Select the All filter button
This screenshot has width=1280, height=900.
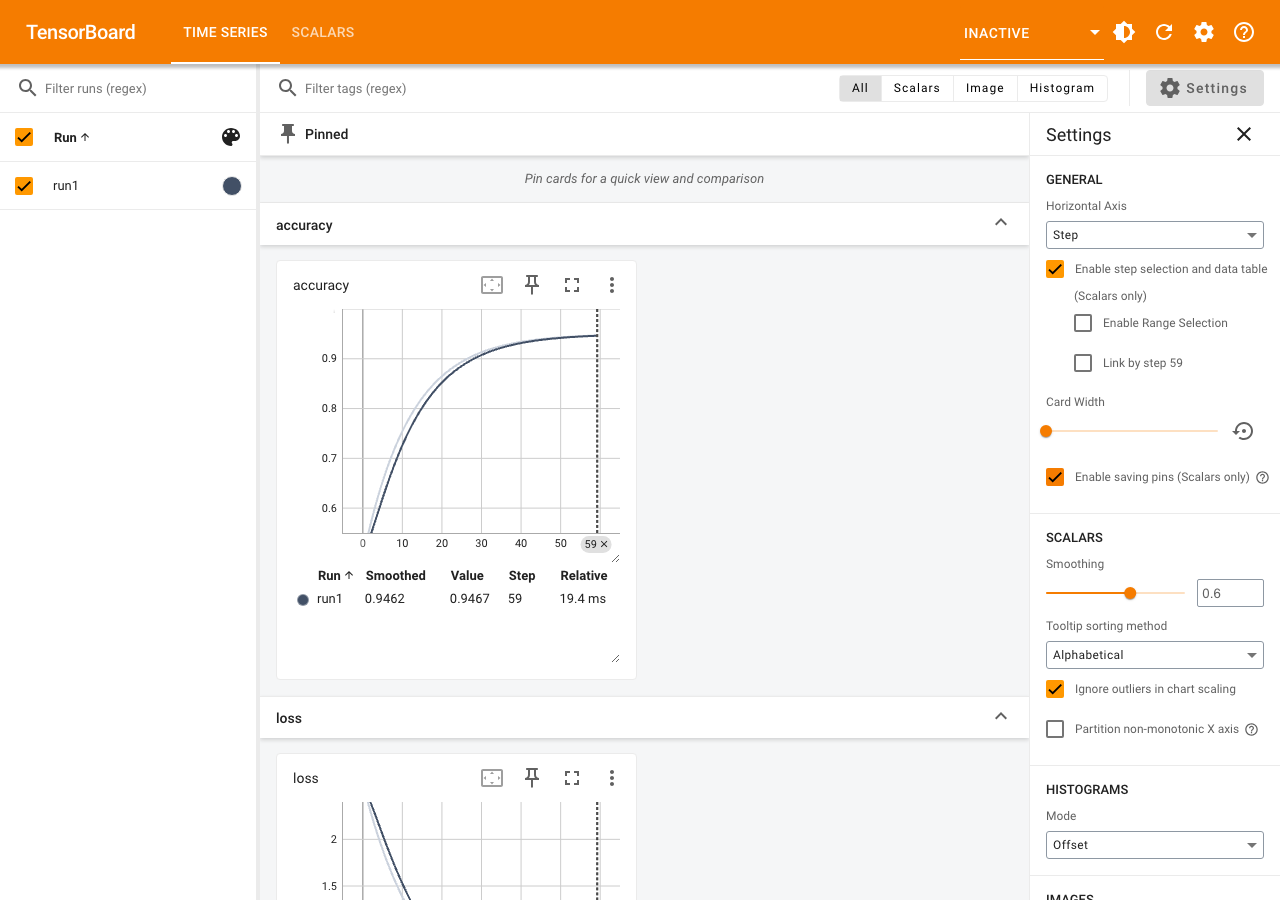point(860,88)
